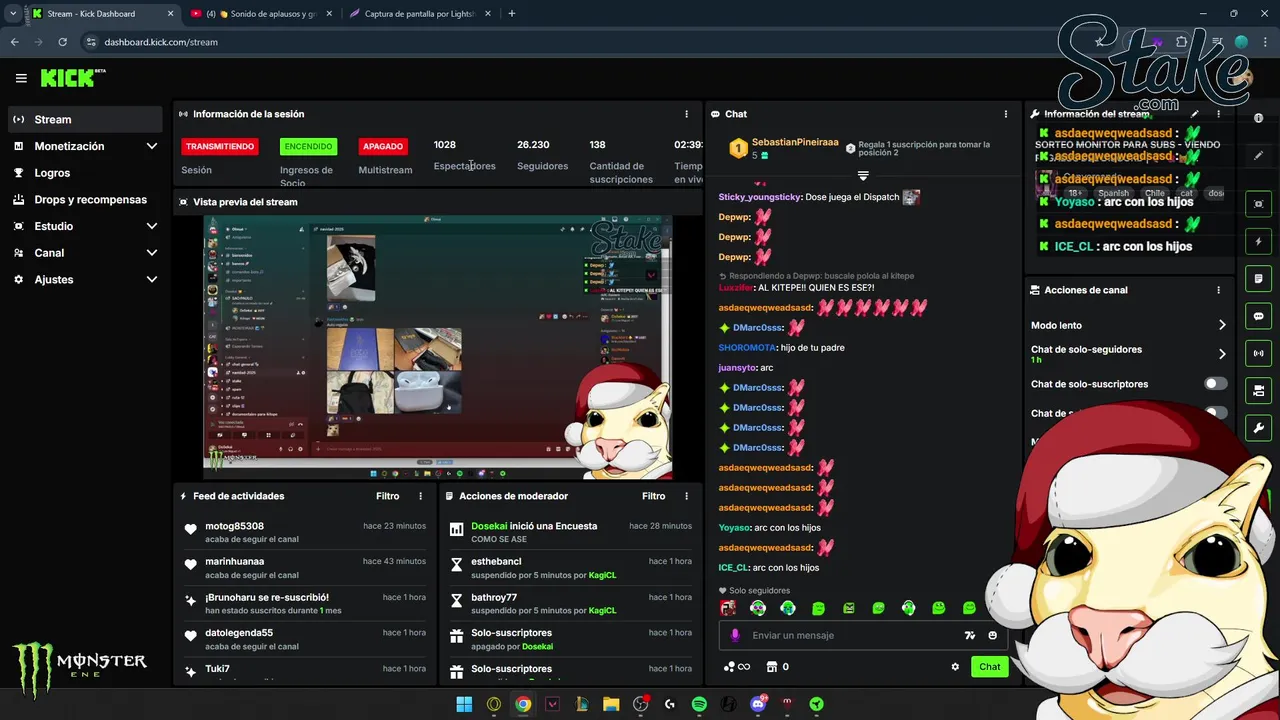Screen dimensions: 1280x720
Task: Toggle the APAGADO multistream status
Action: pos(383,146)
